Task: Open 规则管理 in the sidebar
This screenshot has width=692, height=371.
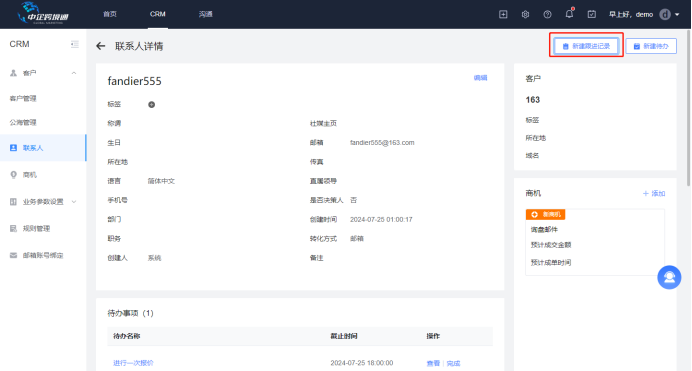Action: (36, 229)
